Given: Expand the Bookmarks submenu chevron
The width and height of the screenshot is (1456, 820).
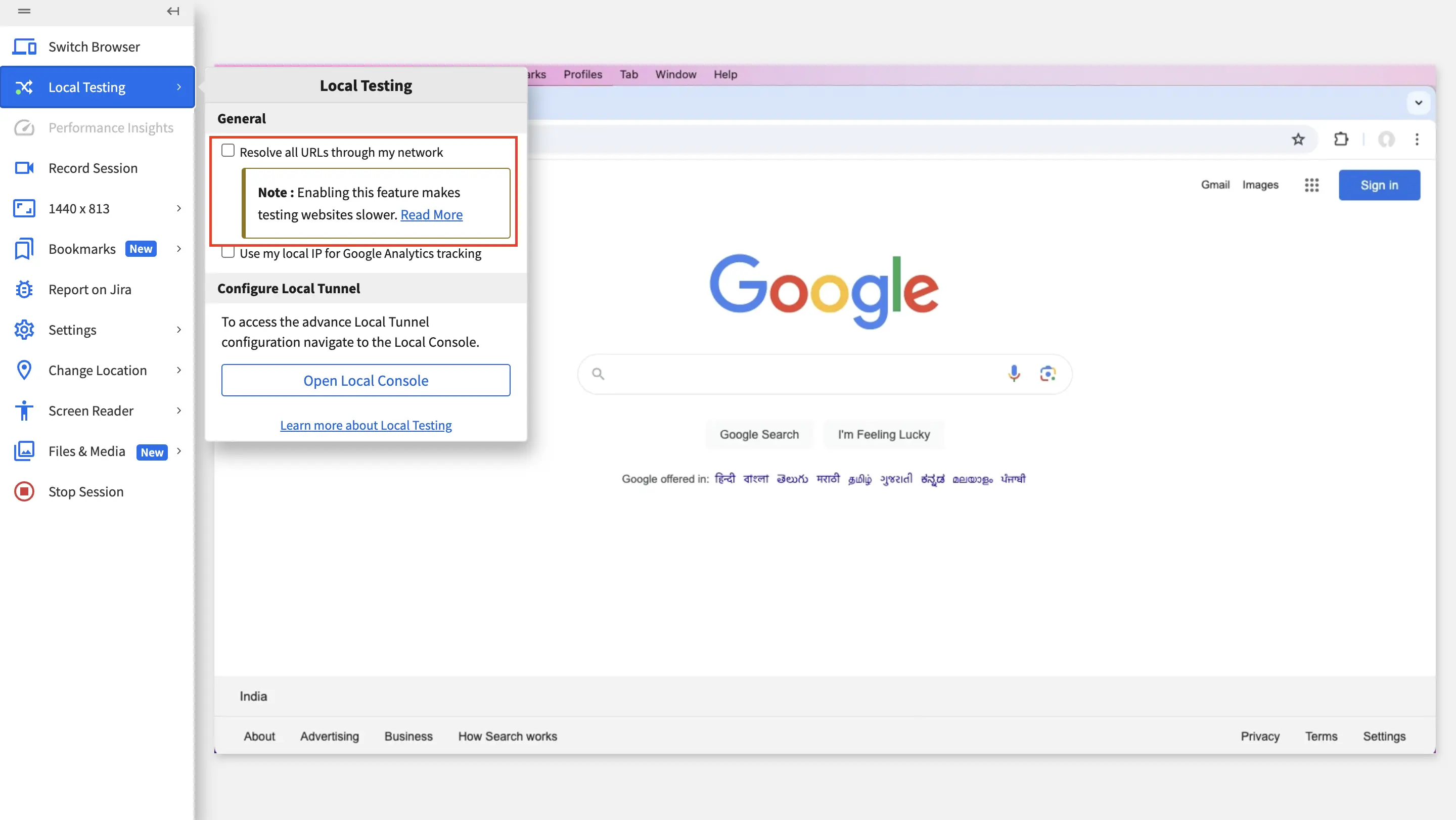Looking at the screenshot, I should pos(179,249).
